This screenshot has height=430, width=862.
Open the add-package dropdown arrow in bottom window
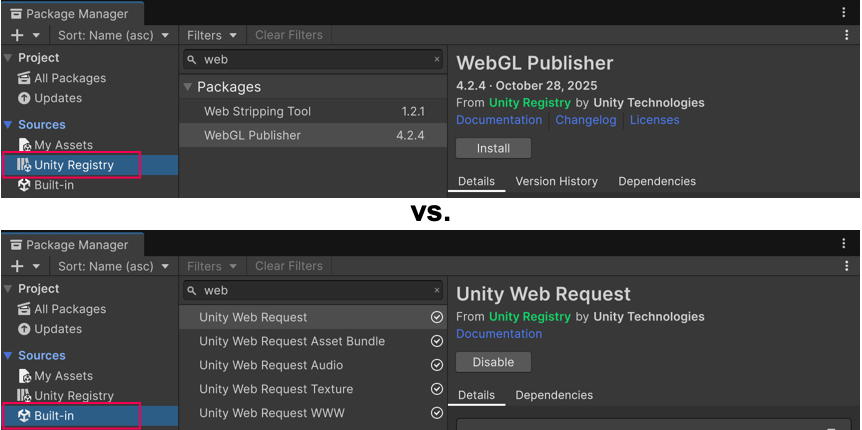(36, 266)
